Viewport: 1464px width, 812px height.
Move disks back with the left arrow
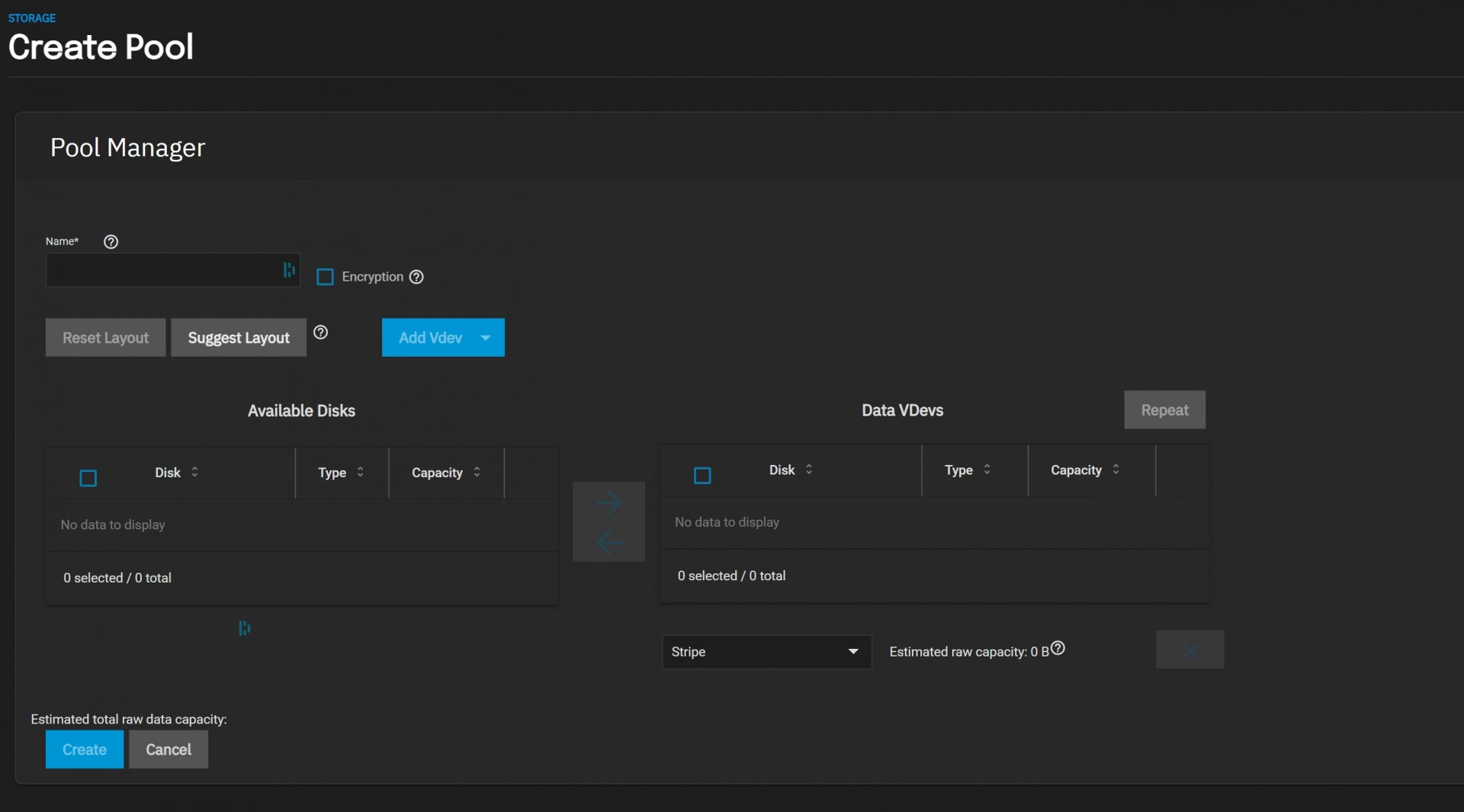pyautogui.click(x=608, y=543)
